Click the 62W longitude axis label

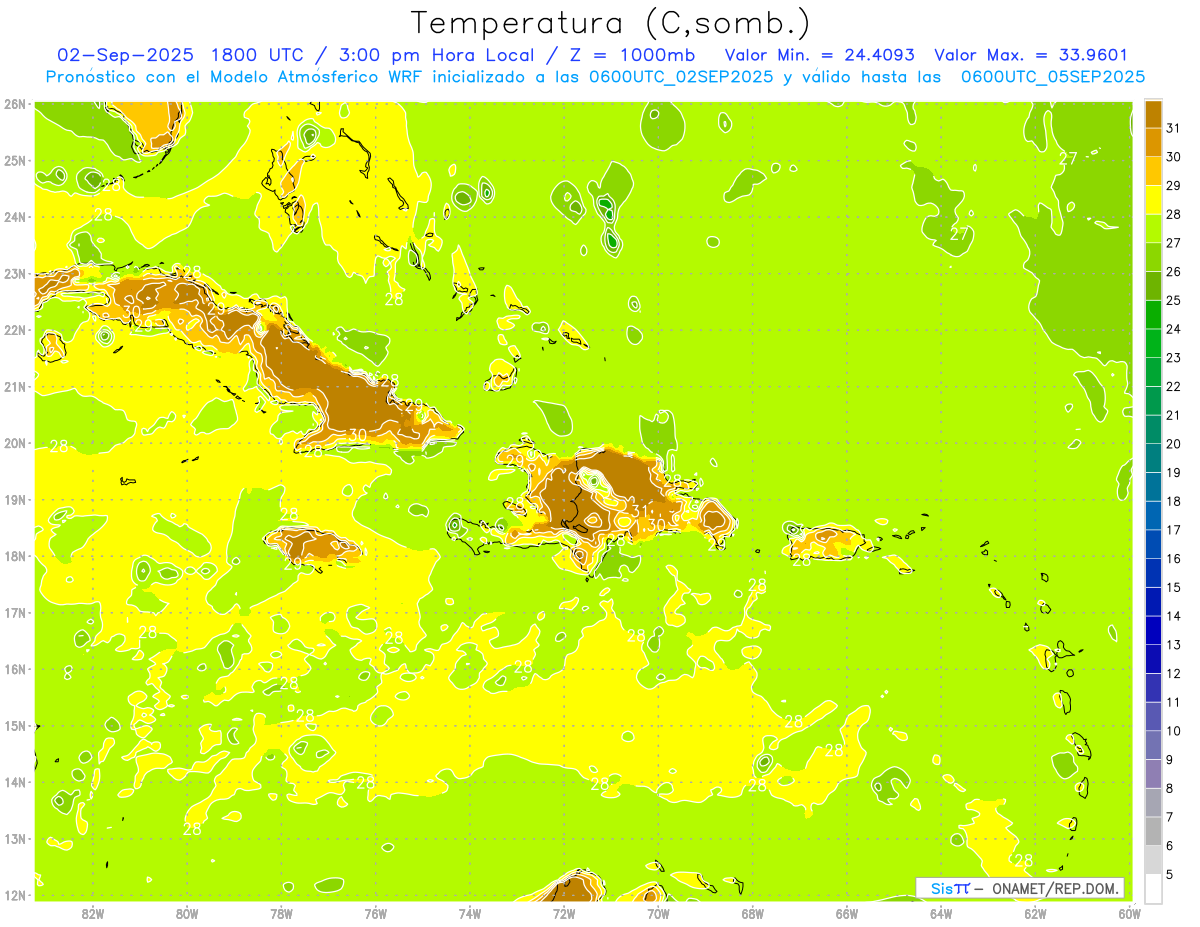1035,913
